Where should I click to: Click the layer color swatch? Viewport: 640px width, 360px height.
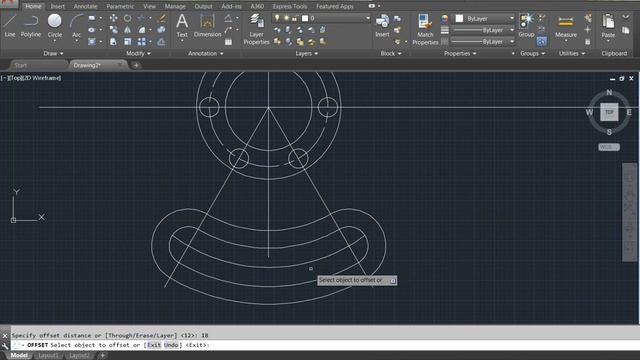coord(305,18)
